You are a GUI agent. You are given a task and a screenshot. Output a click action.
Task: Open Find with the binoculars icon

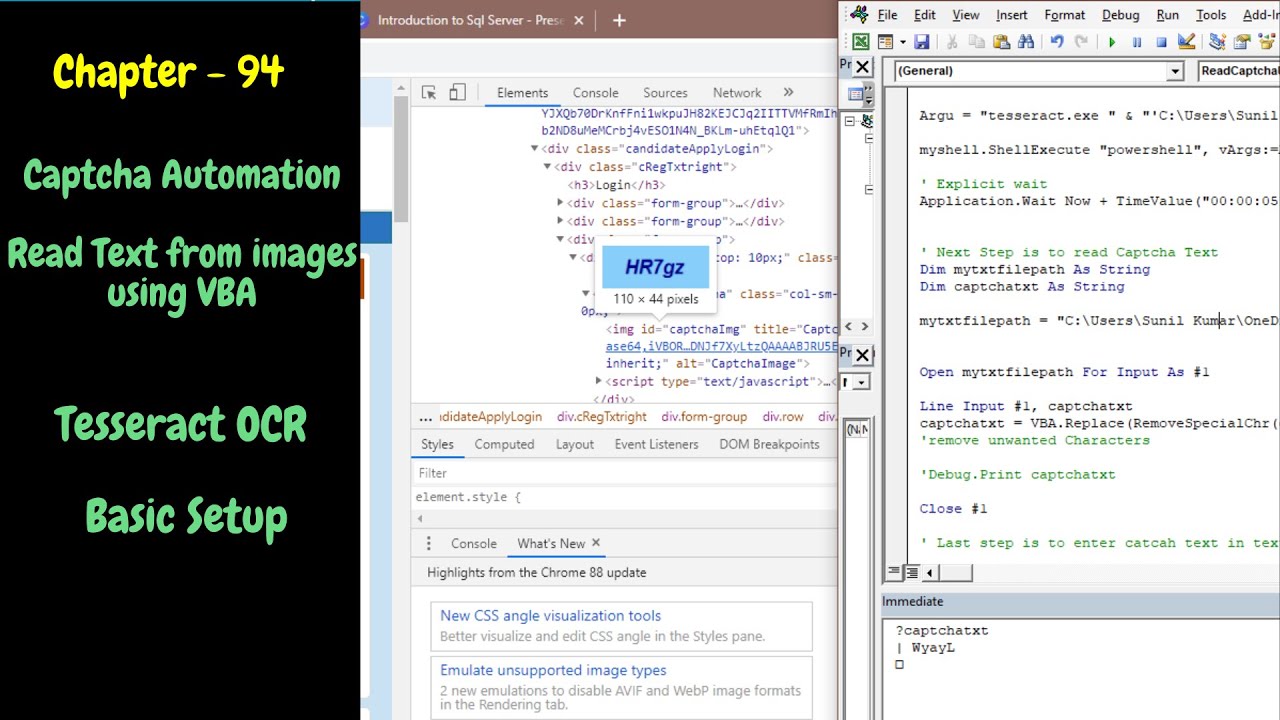[1025, 42]
